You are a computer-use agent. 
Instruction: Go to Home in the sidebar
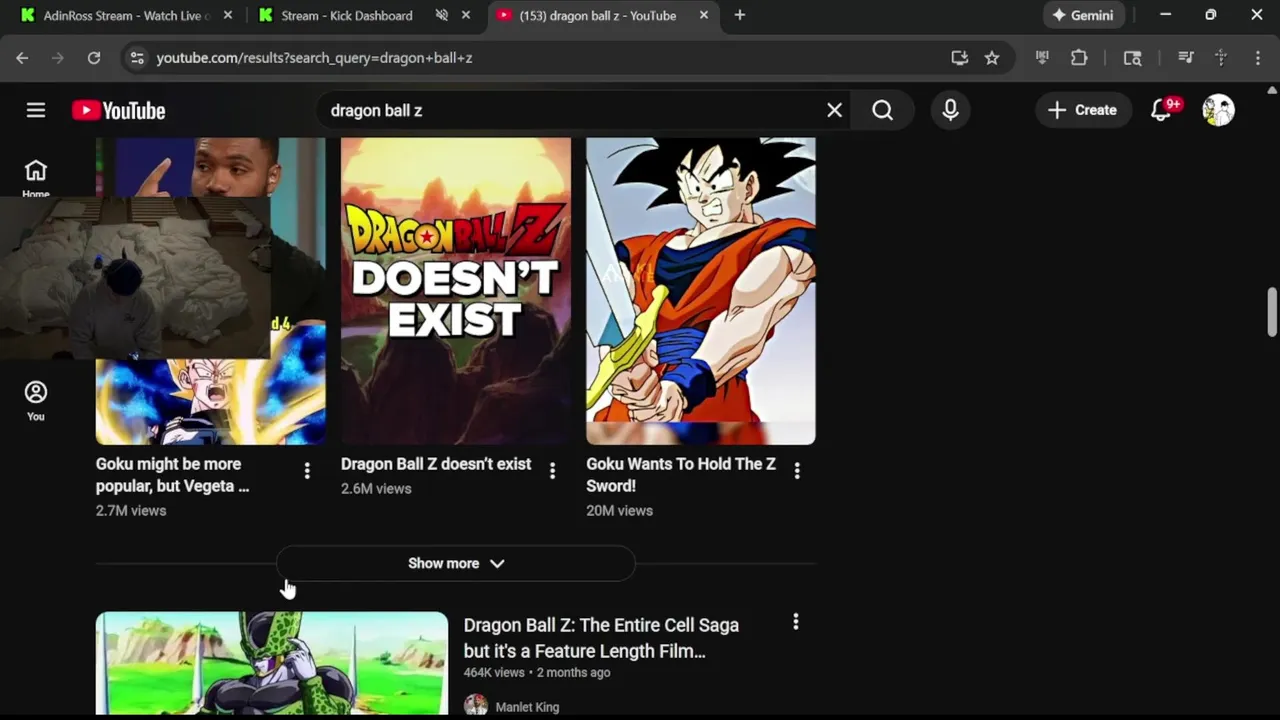coord(36,178)
